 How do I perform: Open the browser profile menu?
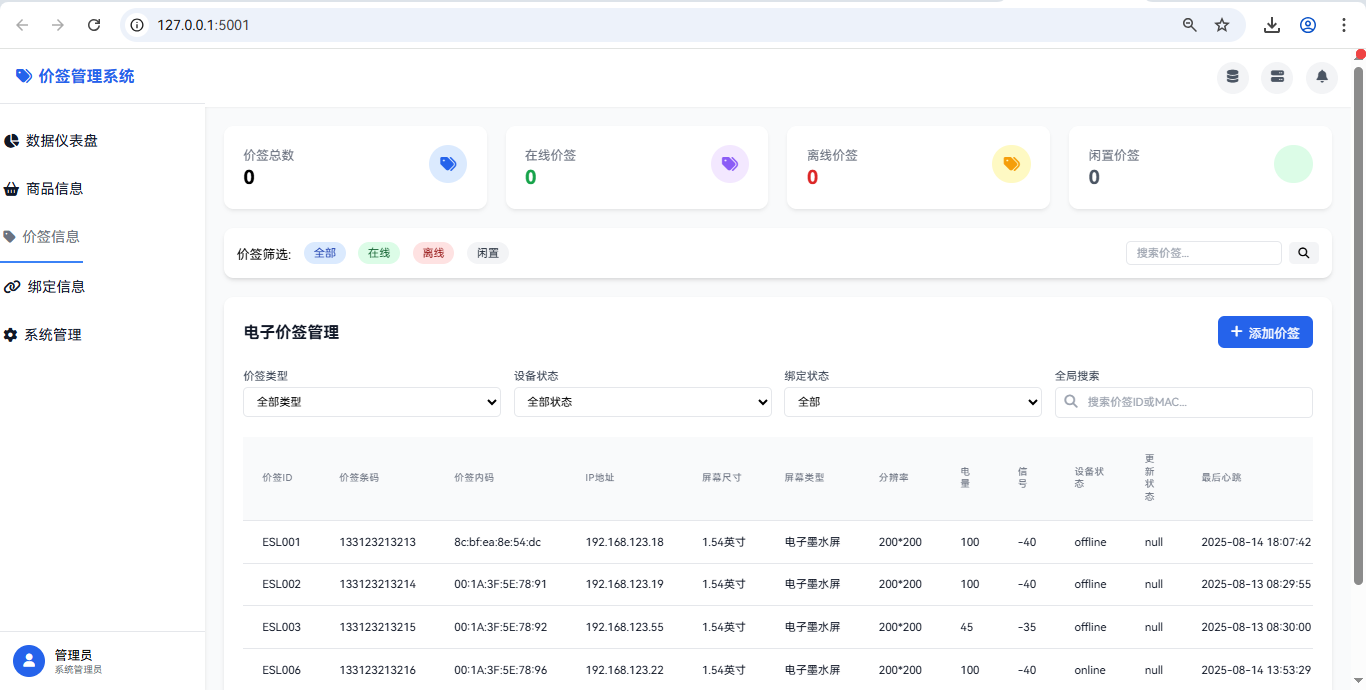(1308, 25)
